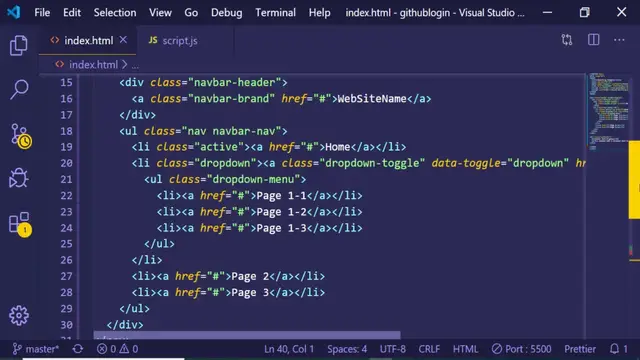Restore down the window
This screenshot has height=360, width=640.
coord(584,13)
